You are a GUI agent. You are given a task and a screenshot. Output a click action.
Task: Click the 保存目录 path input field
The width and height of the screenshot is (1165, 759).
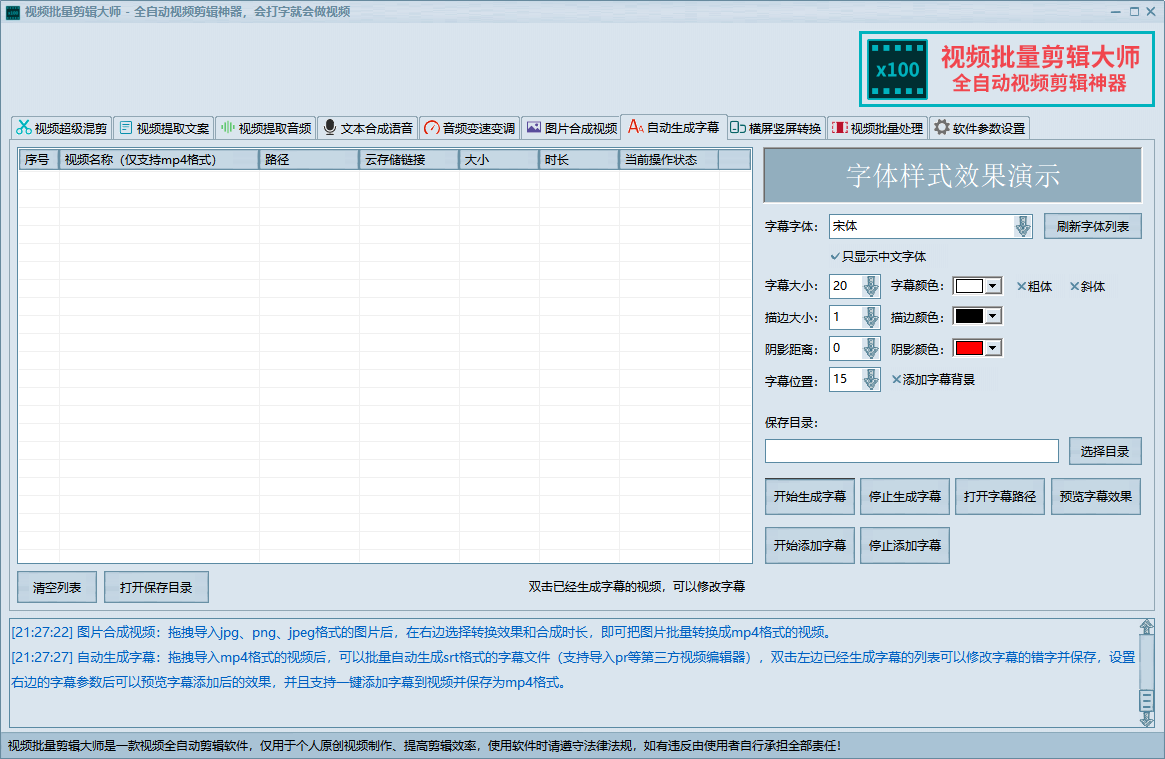pyautogui.click(x=911, y=452)
